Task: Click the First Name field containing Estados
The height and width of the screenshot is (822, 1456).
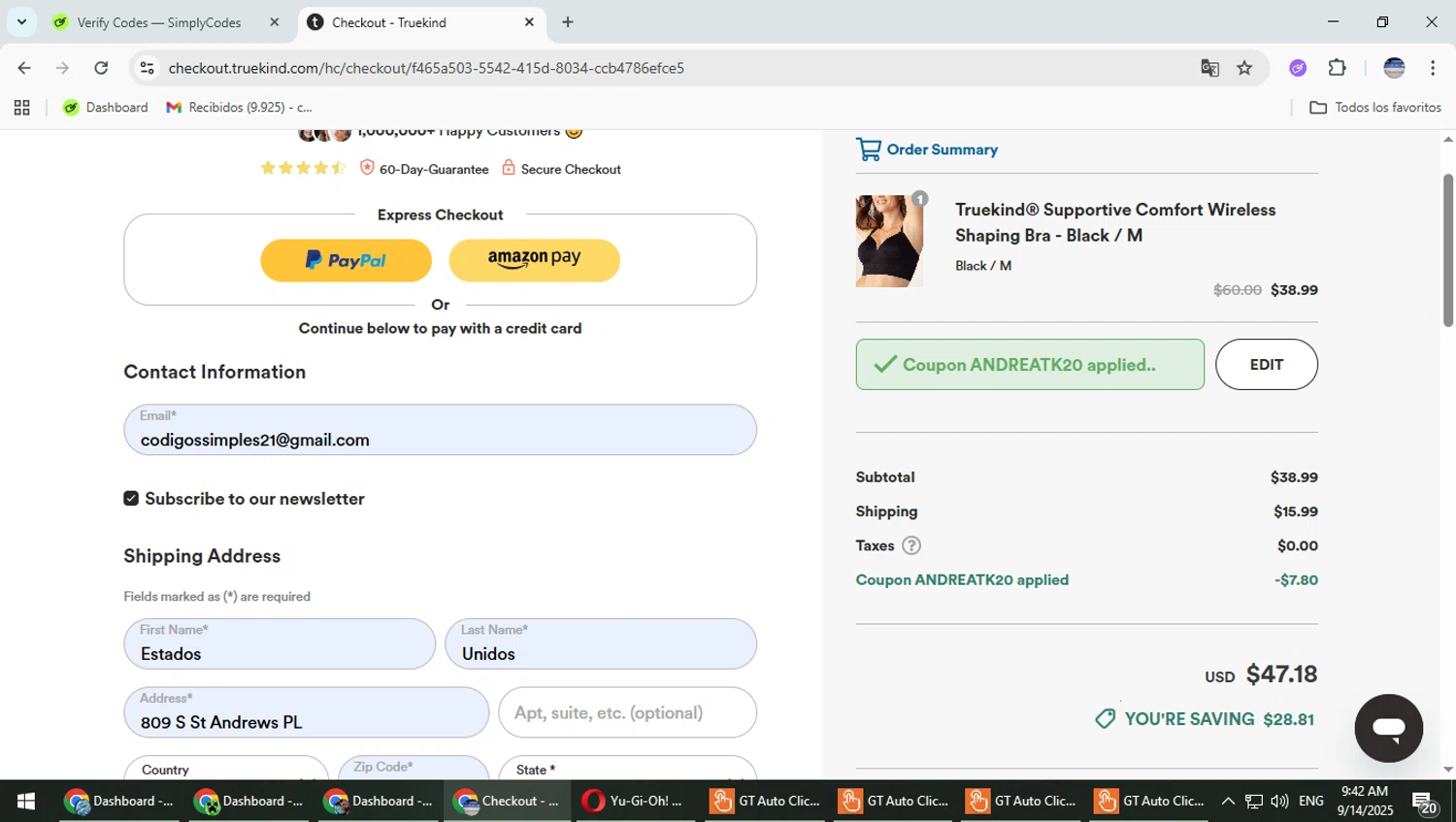Action: point(280,643)
